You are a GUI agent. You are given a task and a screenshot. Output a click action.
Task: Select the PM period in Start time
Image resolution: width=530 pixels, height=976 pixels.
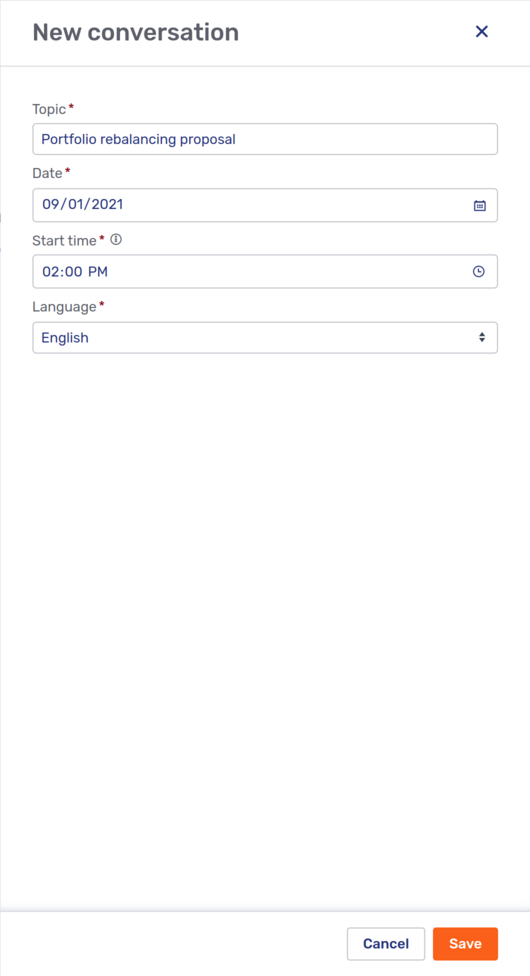(97, 271)
